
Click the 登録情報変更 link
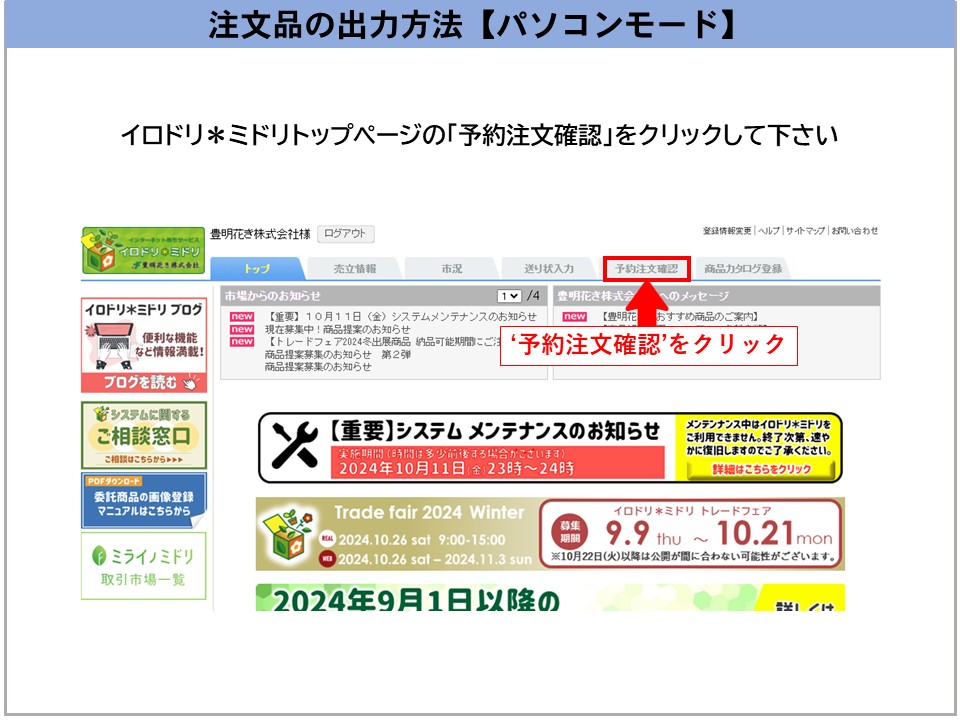pos(727,231)
